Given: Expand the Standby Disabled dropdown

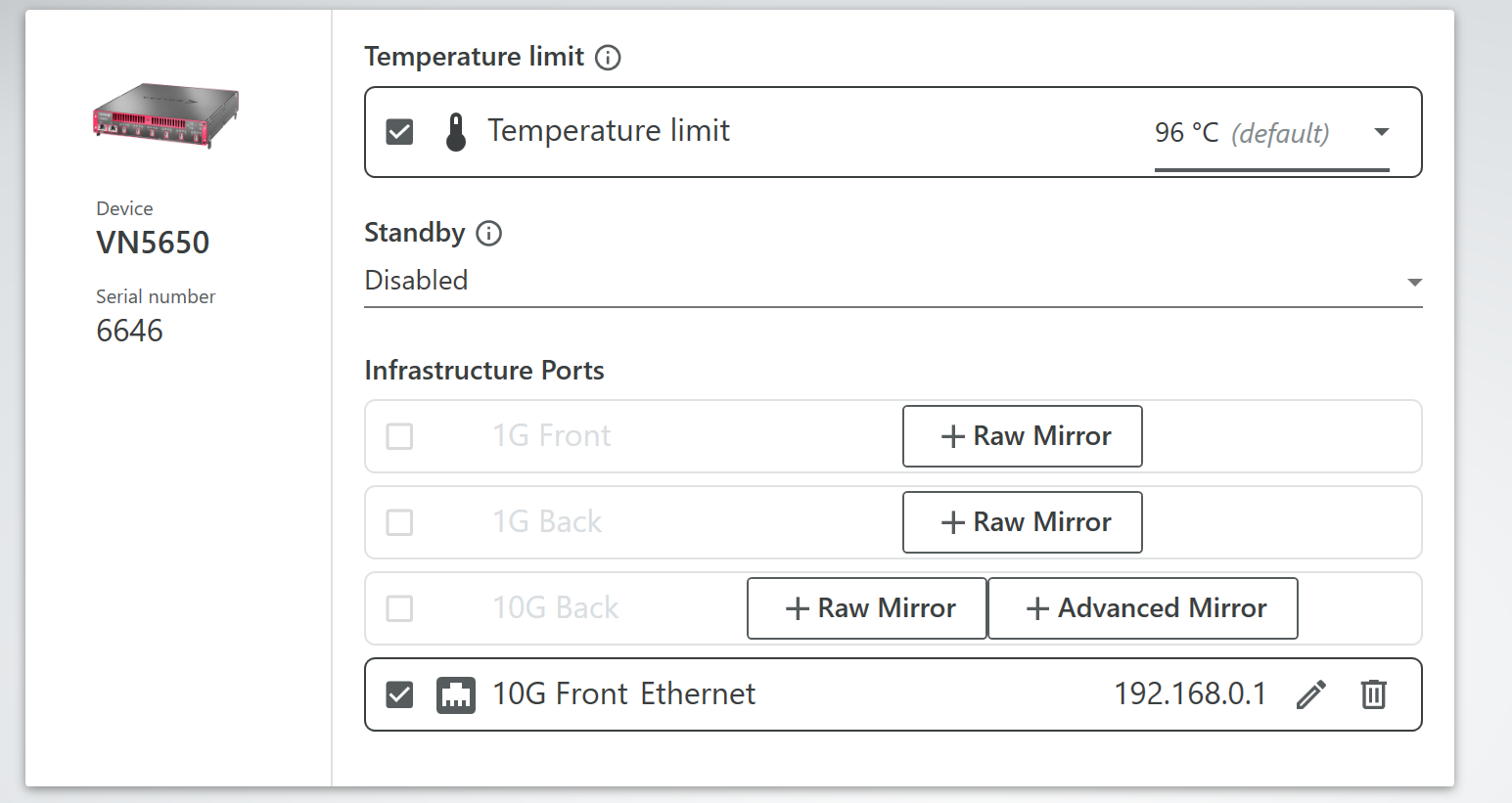Looking at the screenshot, I should click(x=893, y=282).
